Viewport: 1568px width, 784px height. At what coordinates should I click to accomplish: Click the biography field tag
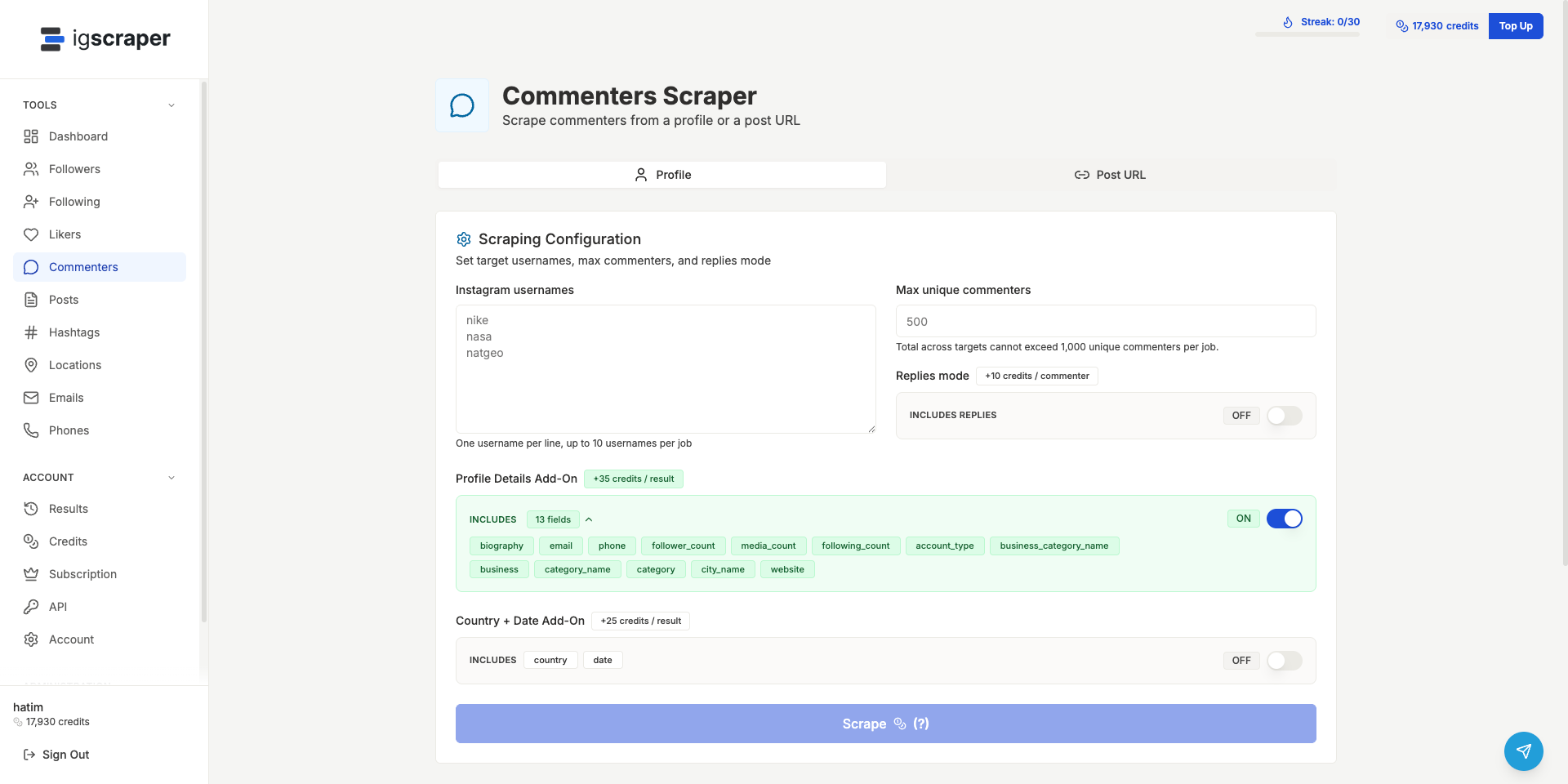coord(501,546)
